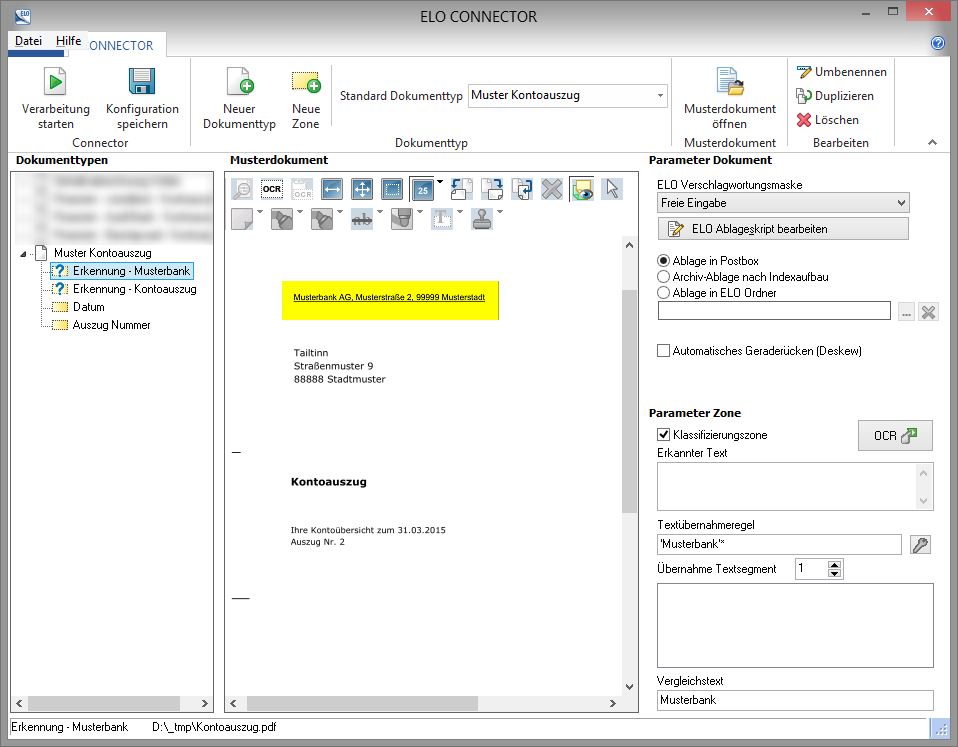The width and height of the screenshot is (958, 747).
Task: Select the mouse pointer tool
Action: click(x=612, y=189)
